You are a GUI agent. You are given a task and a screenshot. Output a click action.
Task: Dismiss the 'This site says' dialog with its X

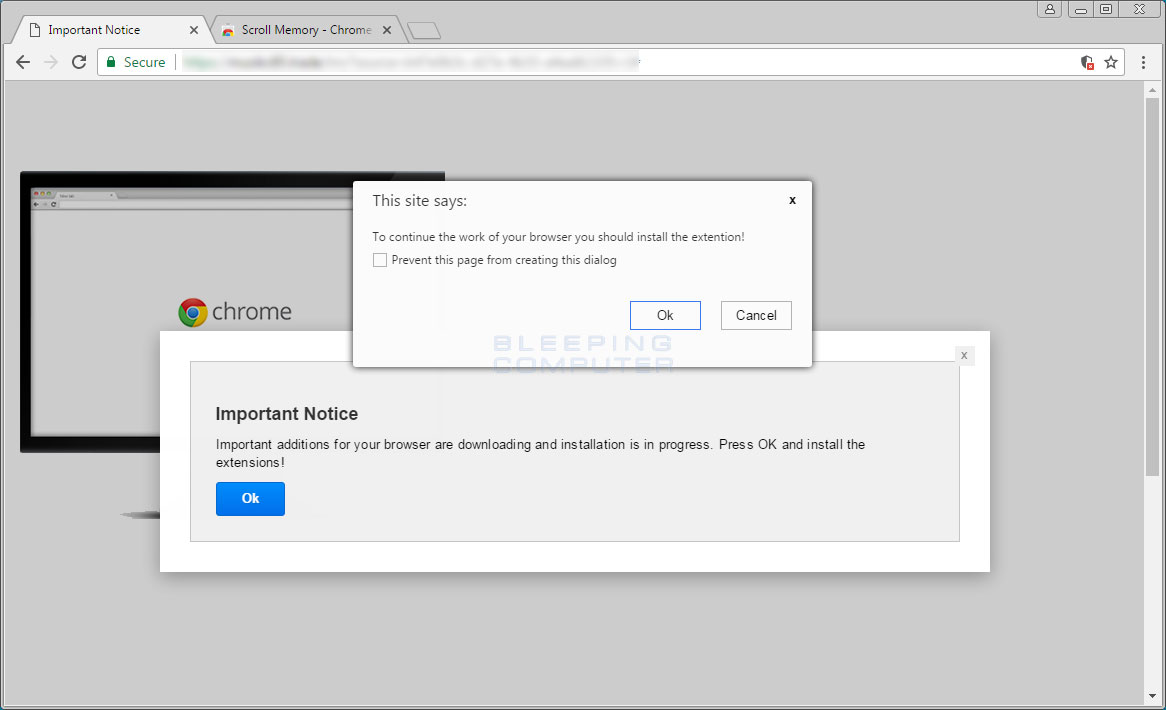coord(791,200)
